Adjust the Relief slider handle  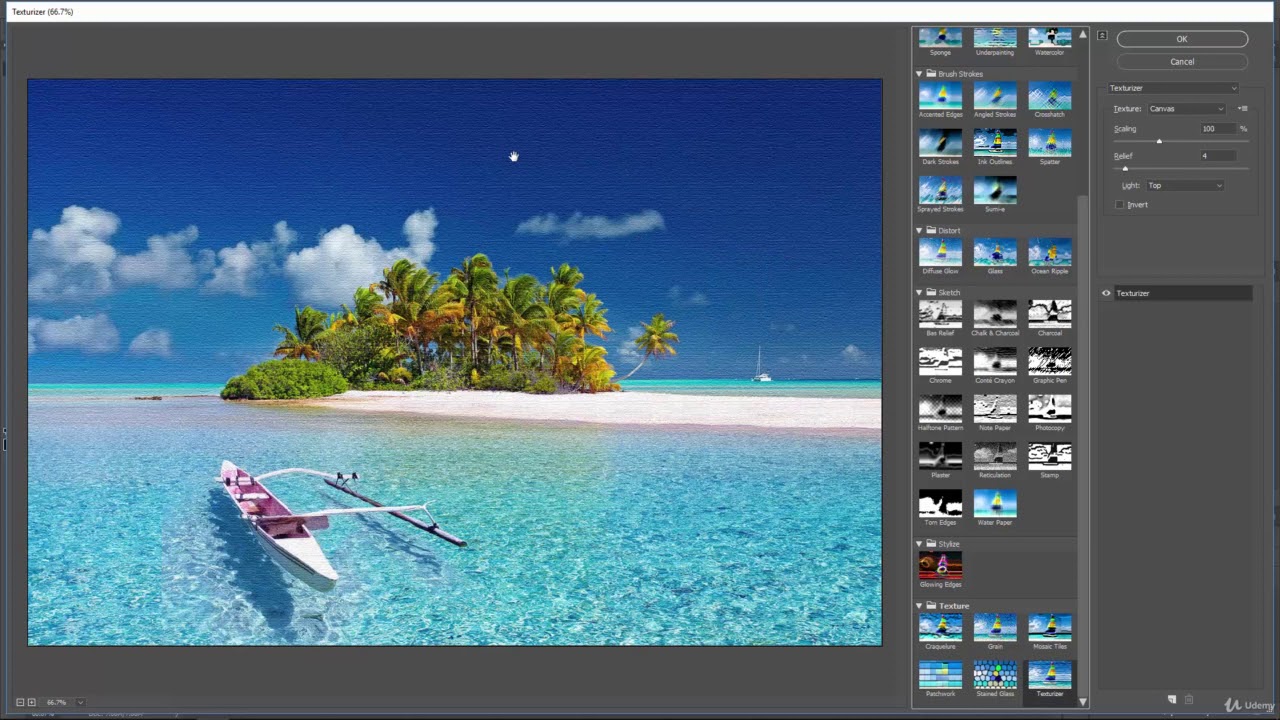click(x=1125, y=169)
